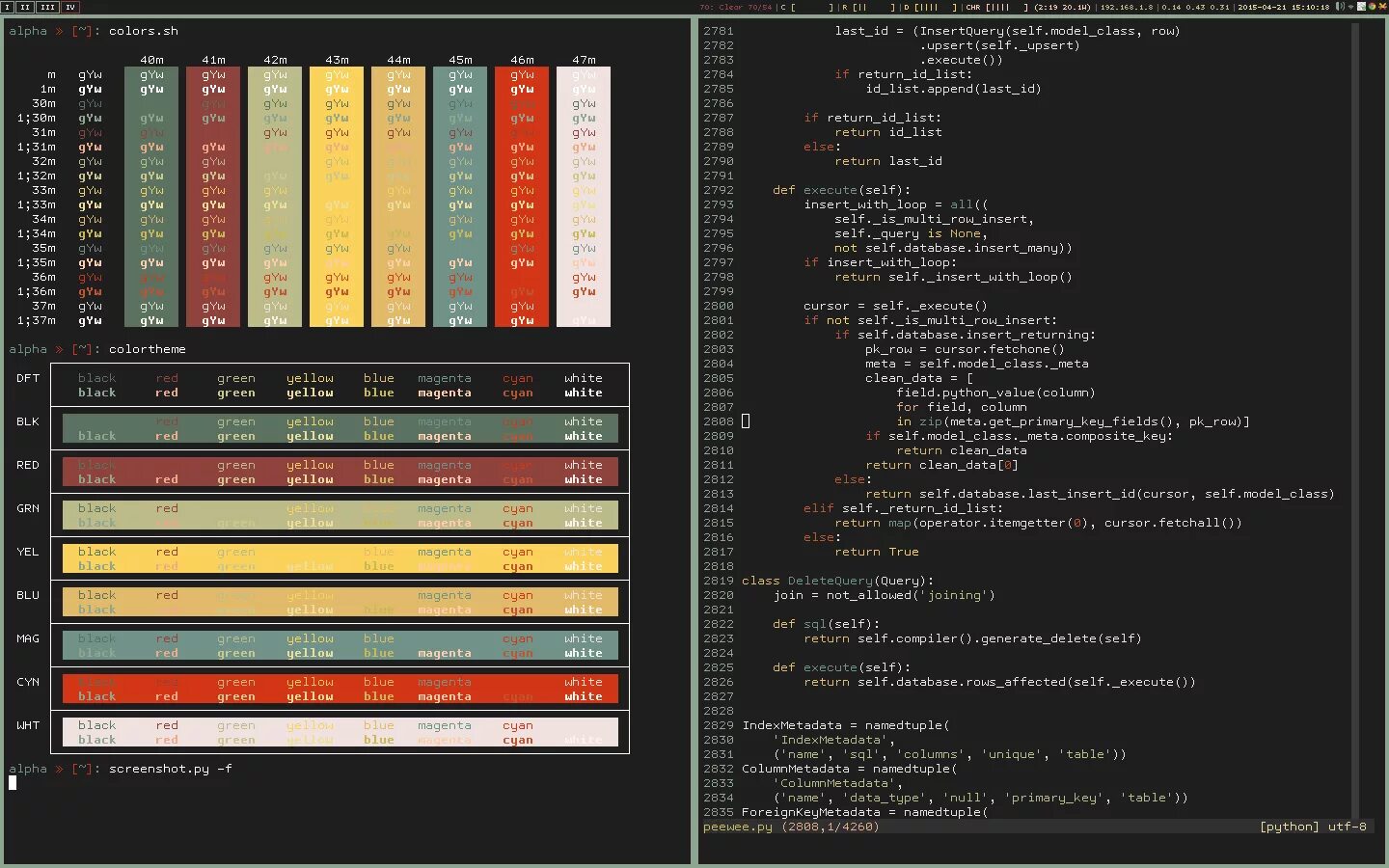Click 'return True' on line 2817
This screenshot has height=868, width=1389.
tap(877, 552)
